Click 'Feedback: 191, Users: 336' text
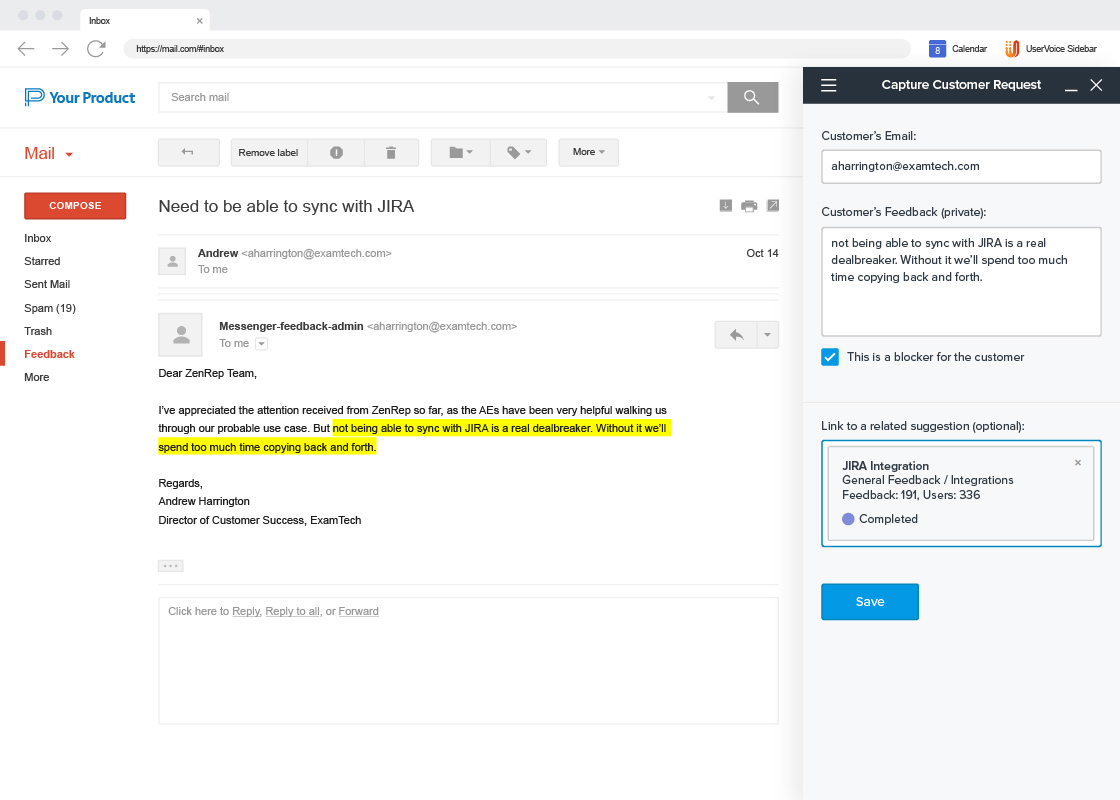 911,495
